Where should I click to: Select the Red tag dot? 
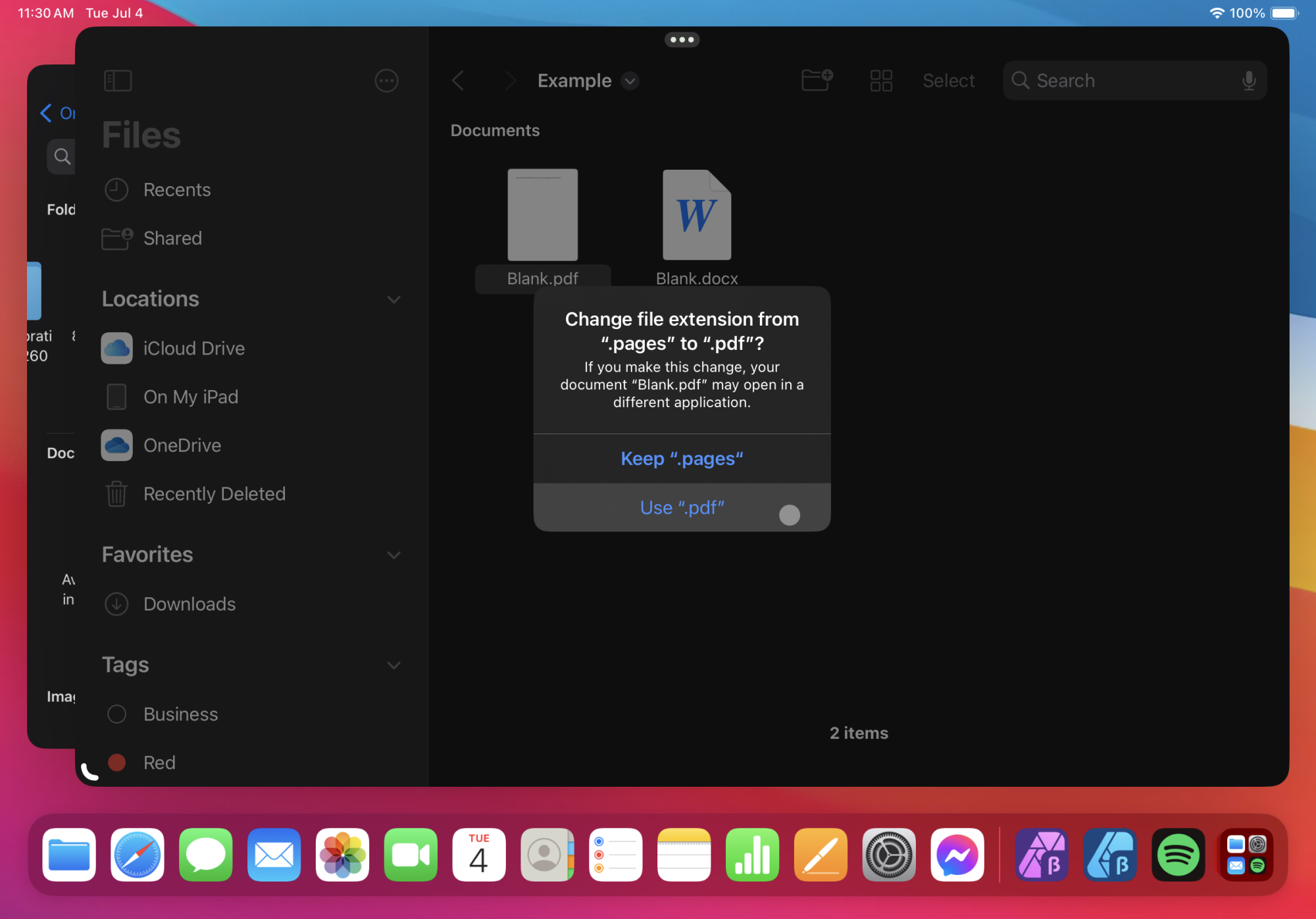117,762
